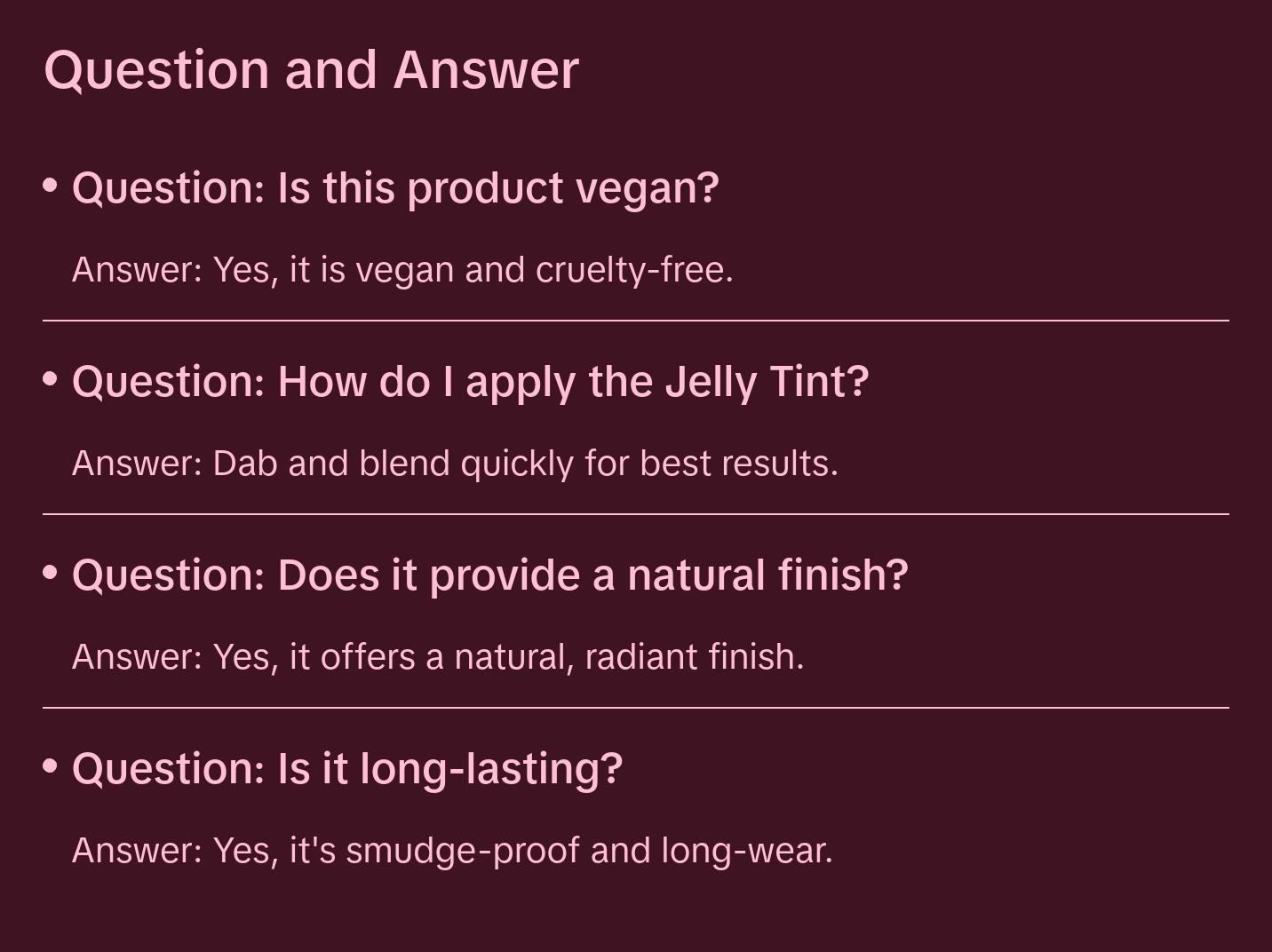Click the bullet beside the natural finish question
This screenshot has width=1272, height=952.
coord(51,573)
